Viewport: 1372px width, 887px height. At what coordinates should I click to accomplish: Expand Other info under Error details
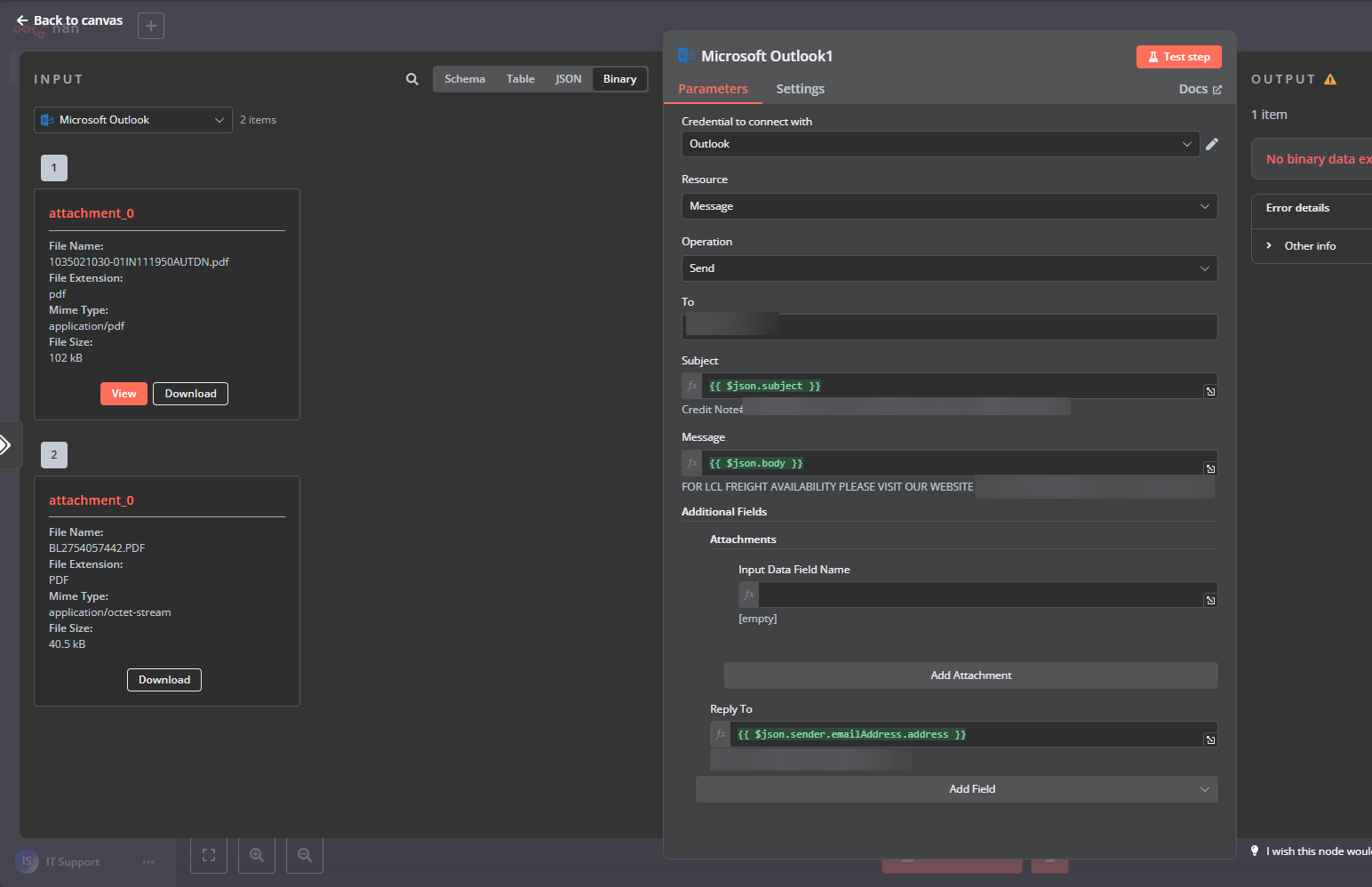[1310, 246]
